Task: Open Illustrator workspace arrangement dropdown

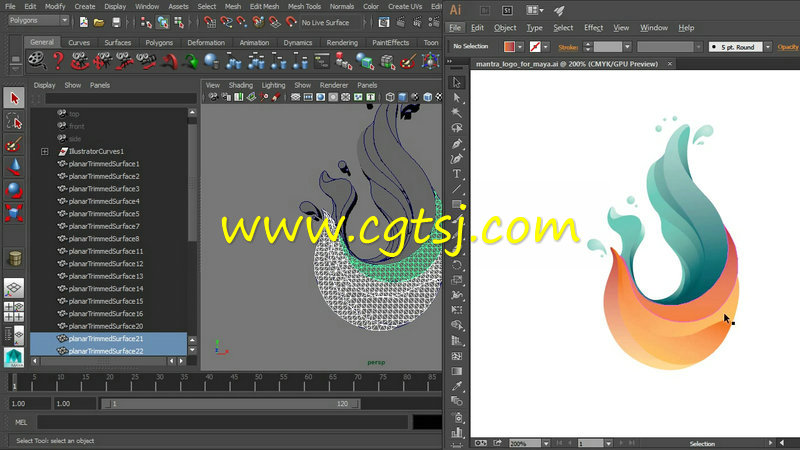Action: [x=535, y=10]
